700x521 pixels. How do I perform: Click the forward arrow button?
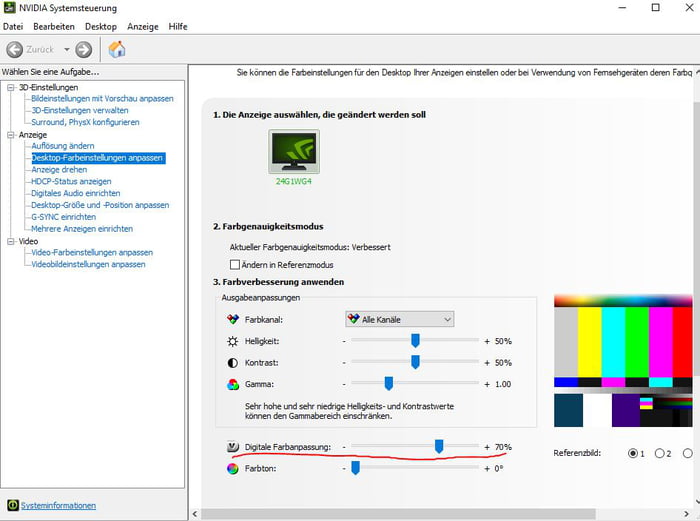[83, 49]
